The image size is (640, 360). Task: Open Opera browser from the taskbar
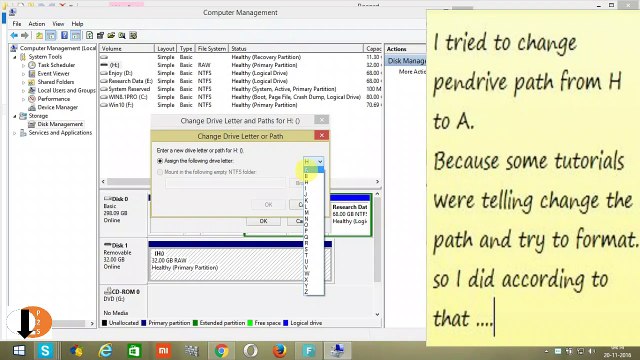[x=250, y=351]
